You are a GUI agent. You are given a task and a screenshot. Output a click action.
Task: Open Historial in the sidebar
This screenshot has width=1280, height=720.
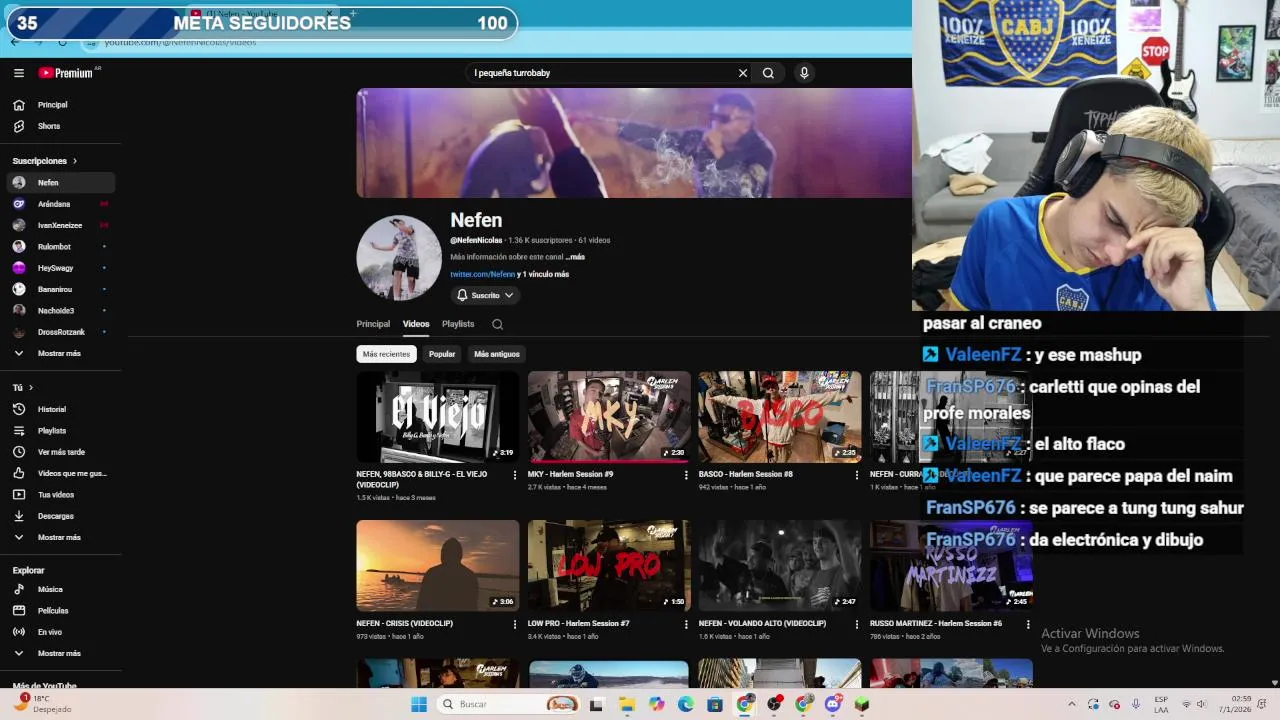pyautogui.click(x=61, y=409)
